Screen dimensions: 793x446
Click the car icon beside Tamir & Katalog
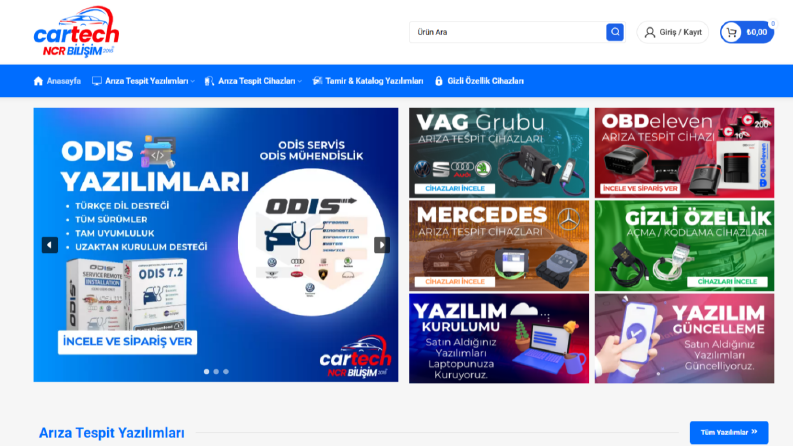coord(317,81)
